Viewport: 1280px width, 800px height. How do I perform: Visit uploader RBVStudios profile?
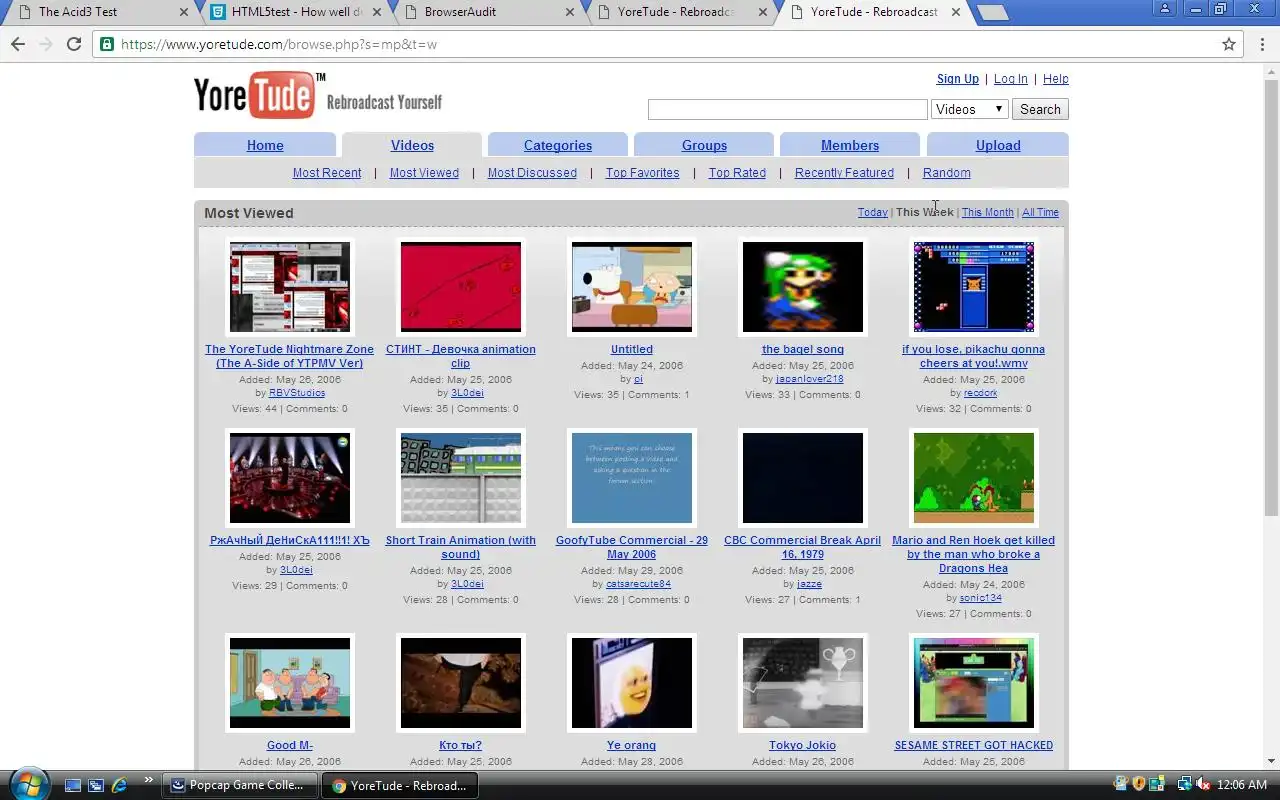(x=297, y=393)
